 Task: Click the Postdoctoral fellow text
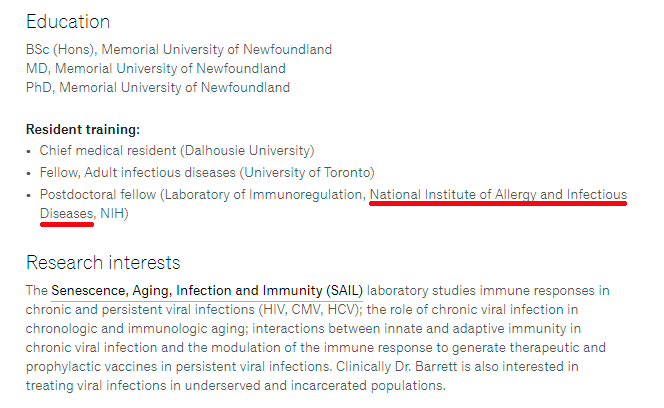point(98,194)
